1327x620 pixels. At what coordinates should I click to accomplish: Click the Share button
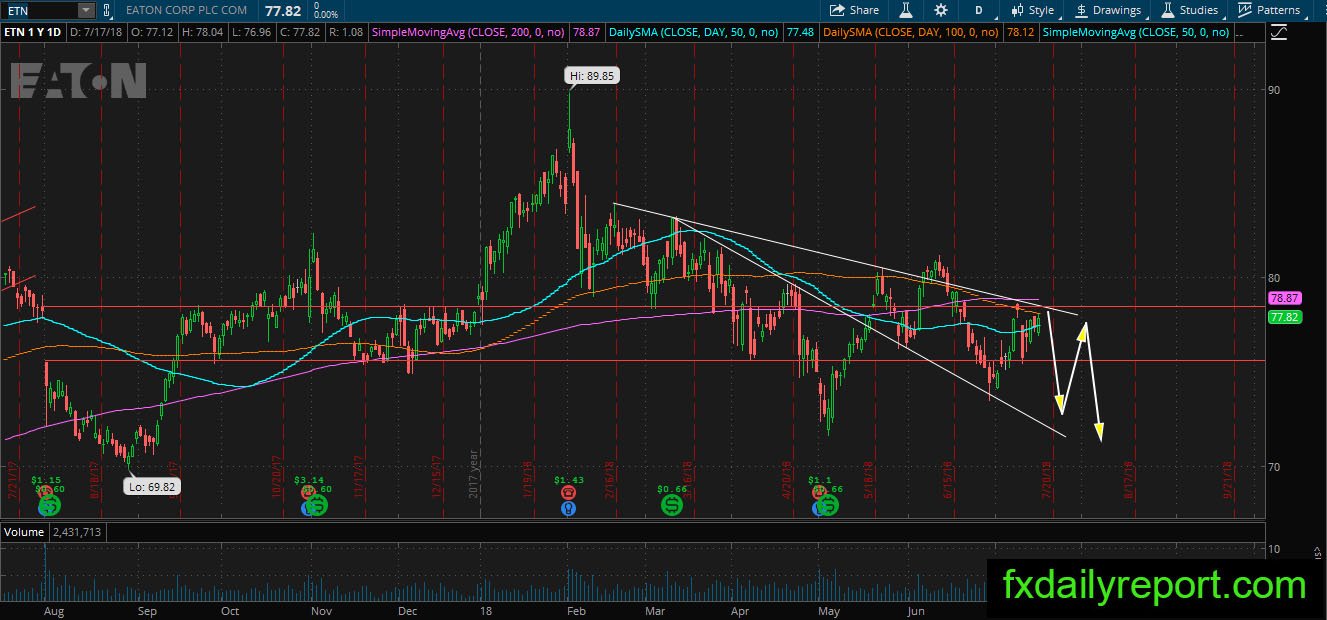(854, 10)
